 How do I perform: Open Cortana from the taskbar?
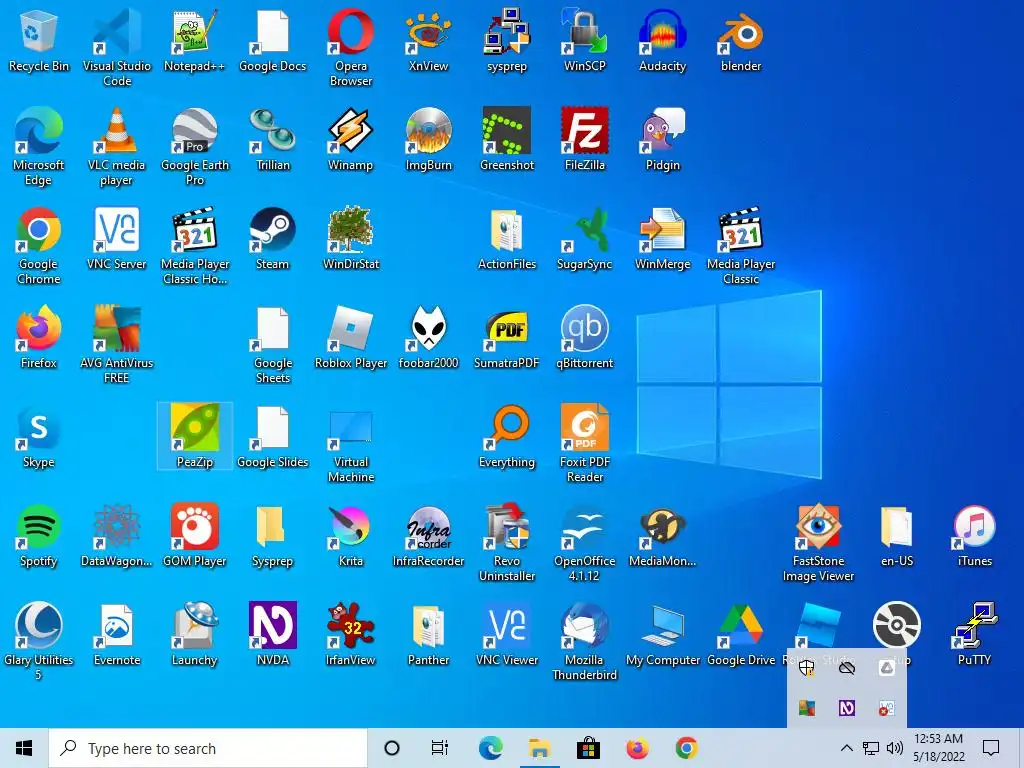tap(392, 748)
